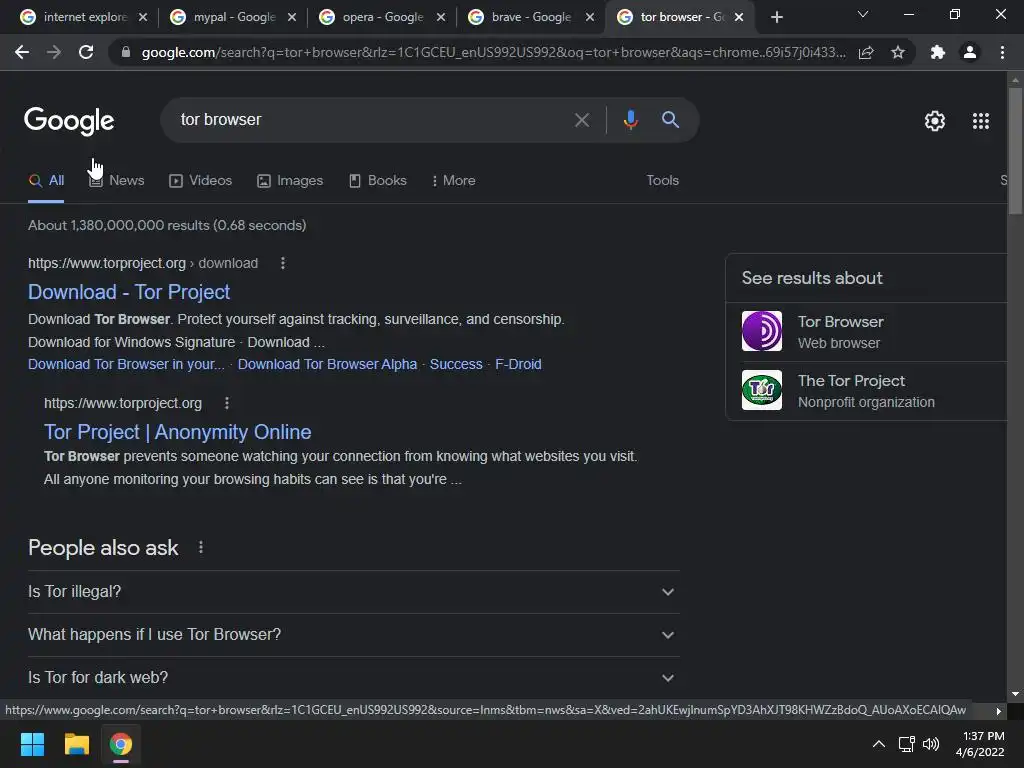
Task: Click the Google logo
Action: (69, 121)
